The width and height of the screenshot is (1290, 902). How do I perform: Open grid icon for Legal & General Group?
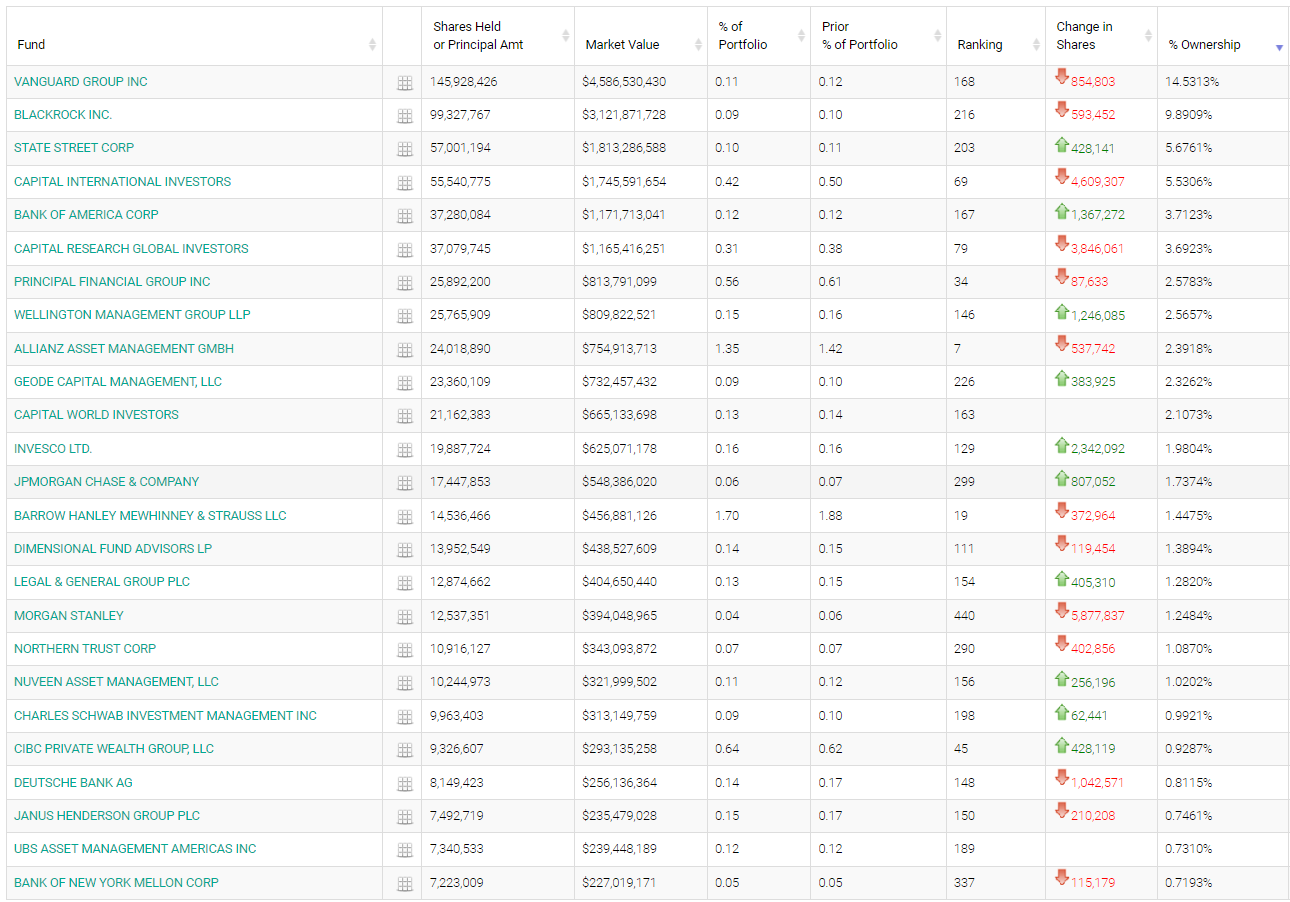point(404,584)
